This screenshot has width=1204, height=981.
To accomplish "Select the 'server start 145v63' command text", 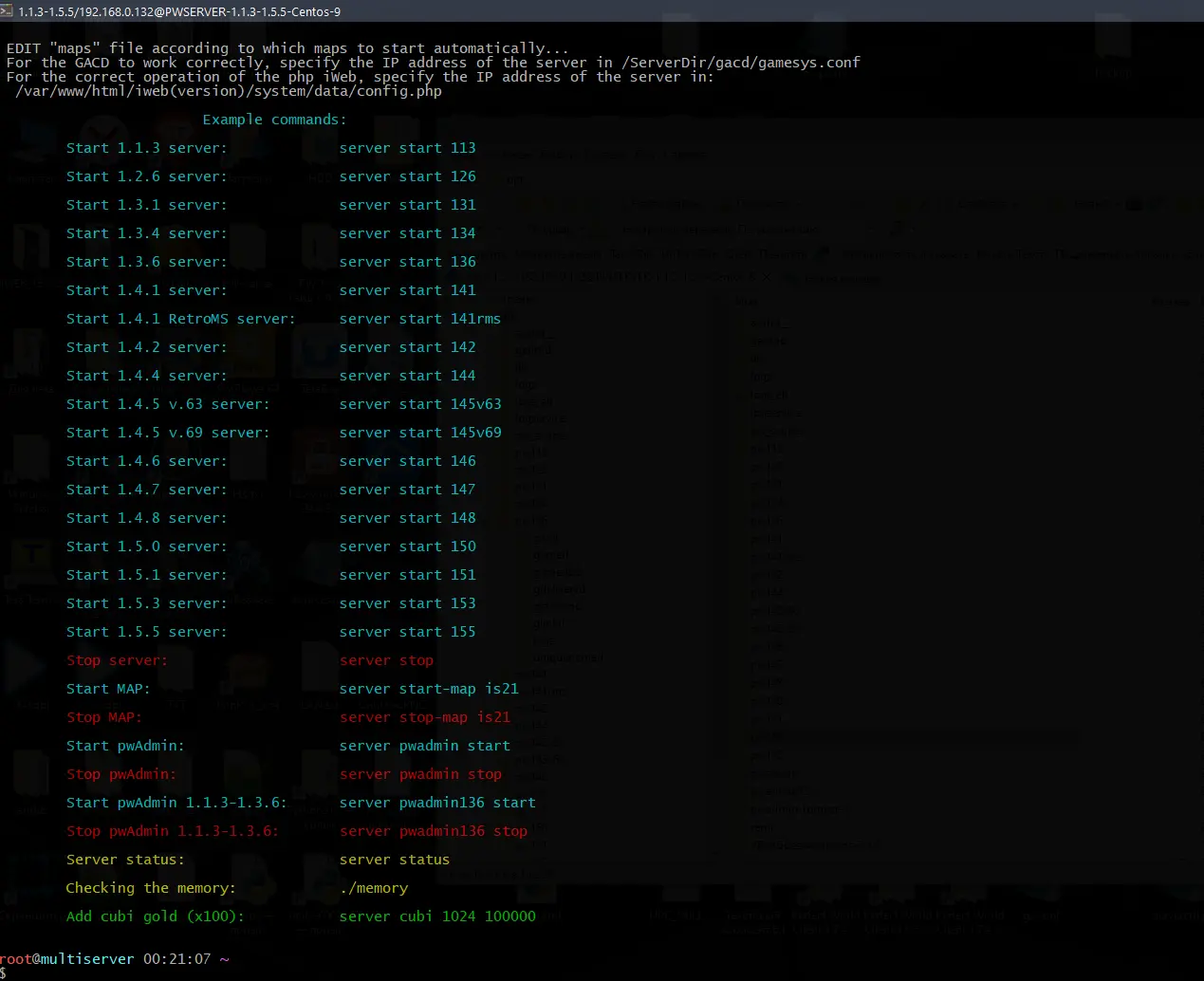I will click(420, 404).
